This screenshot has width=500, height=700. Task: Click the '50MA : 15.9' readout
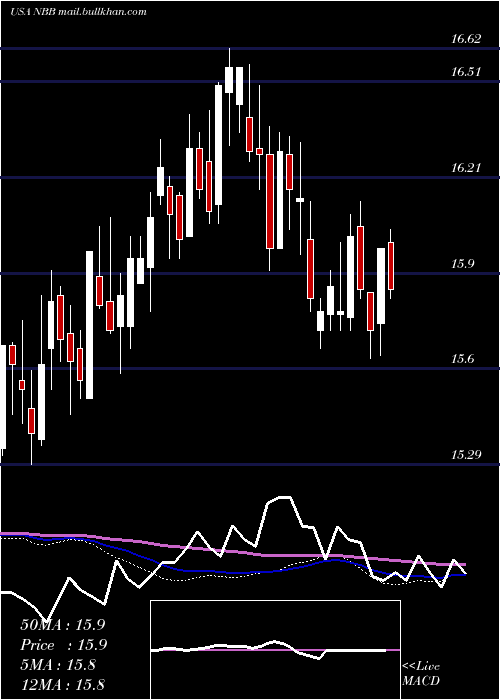click(62, 625)
